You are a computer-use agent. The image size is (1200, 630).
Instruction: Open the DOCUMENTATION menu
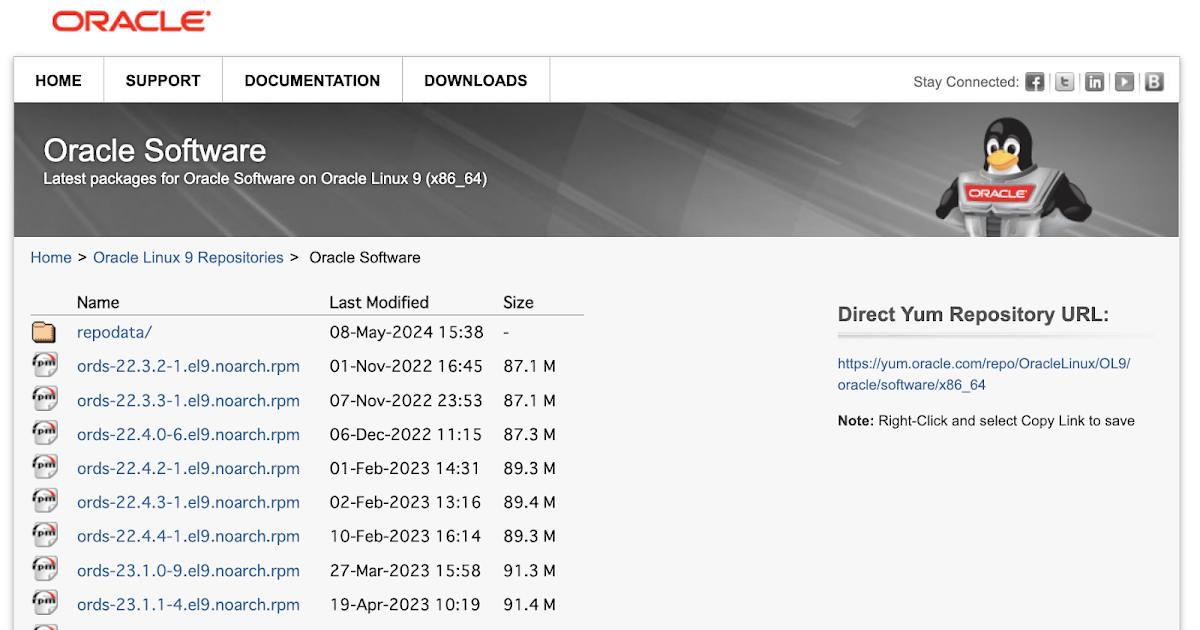coord(312,81)
